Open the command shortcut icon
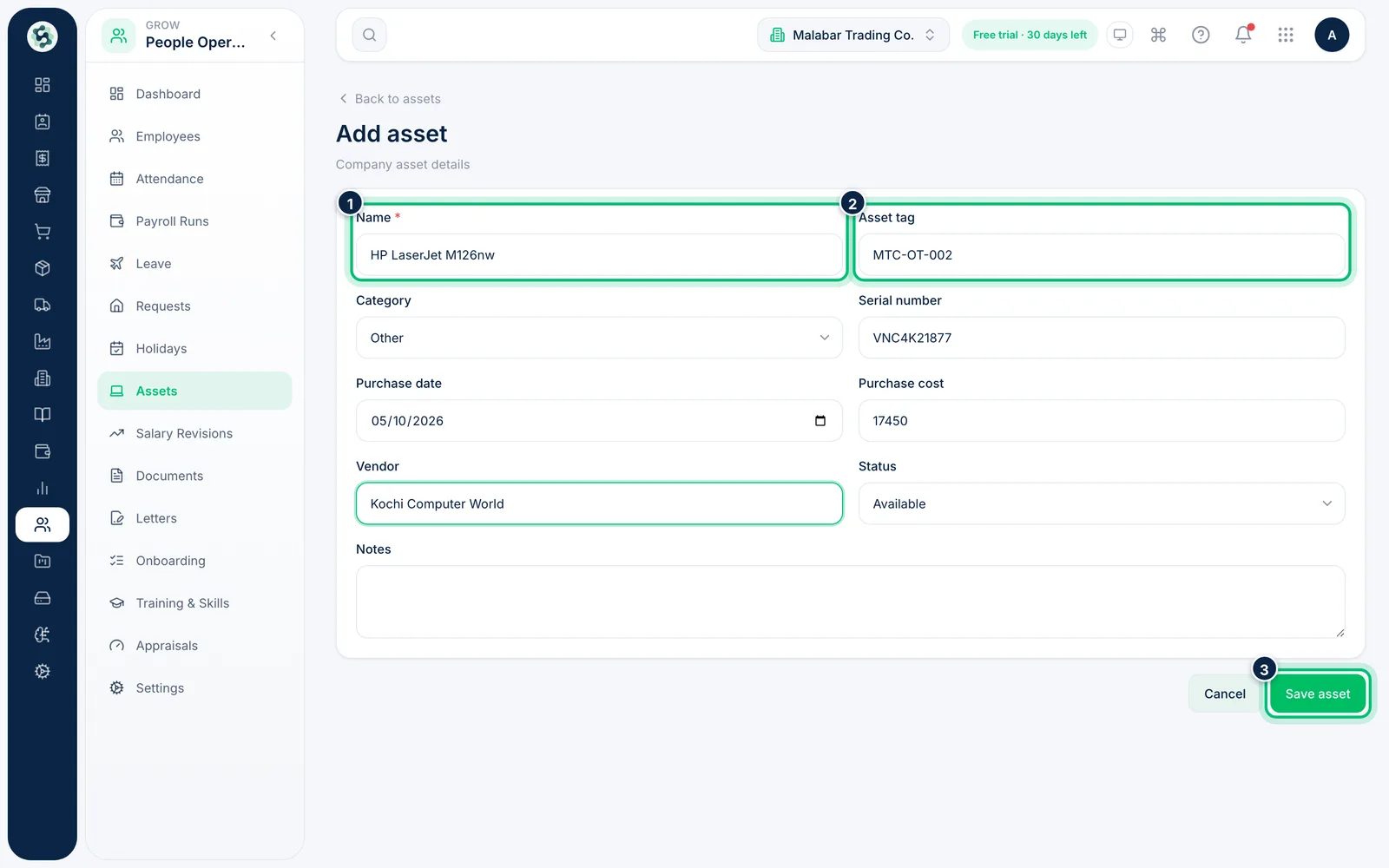This screenshot has width=1389, height=868. (x=1158, y=35)
